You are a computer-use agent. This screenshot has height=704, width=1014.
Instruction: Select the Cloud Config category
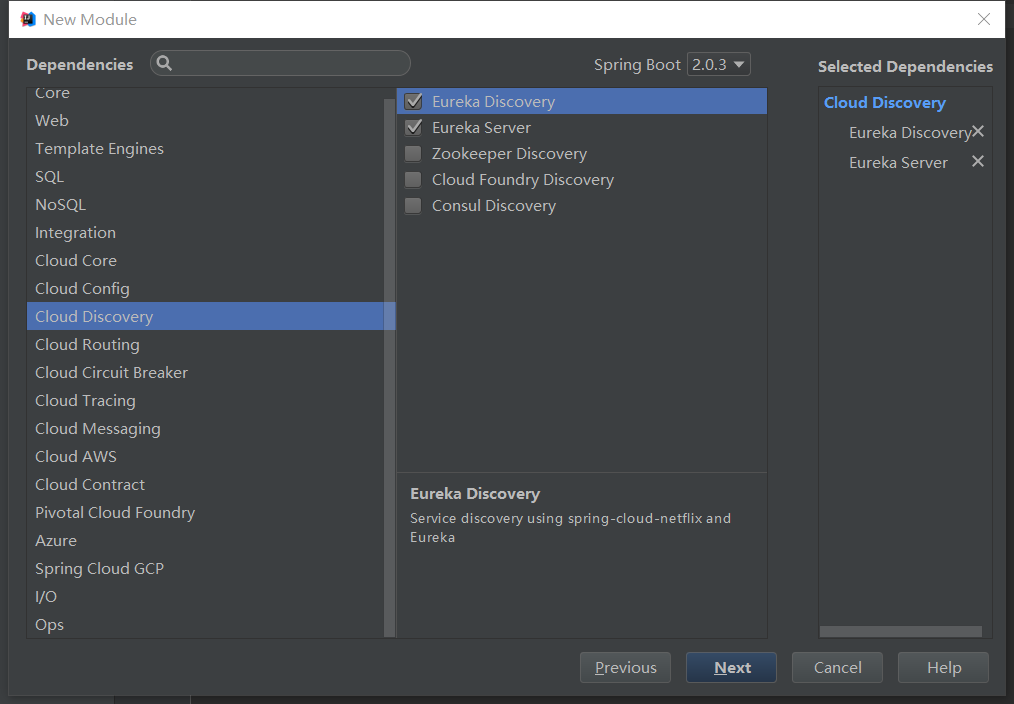pyautogui.click(x=205, y=288)
